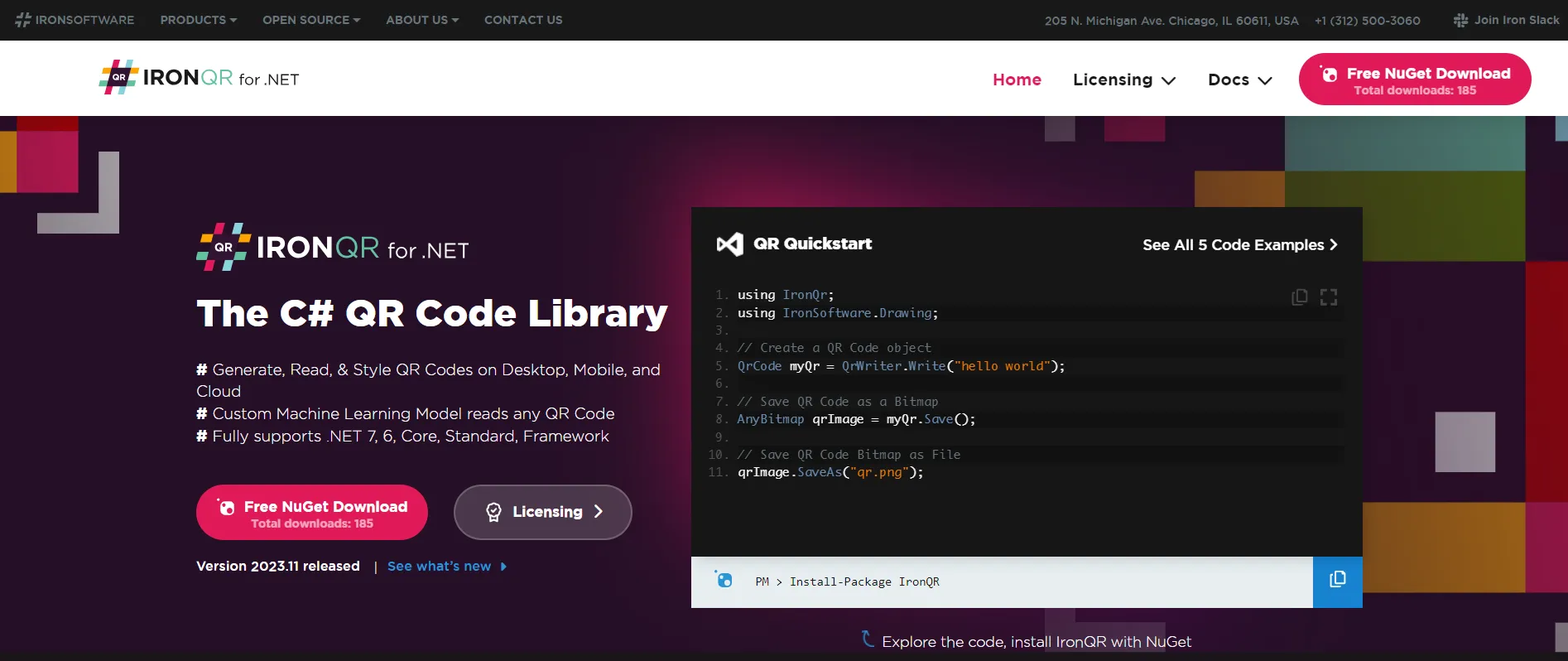Click the NuGet icon in the install bar
The image size is (1568, 661).
coord(724,580)
